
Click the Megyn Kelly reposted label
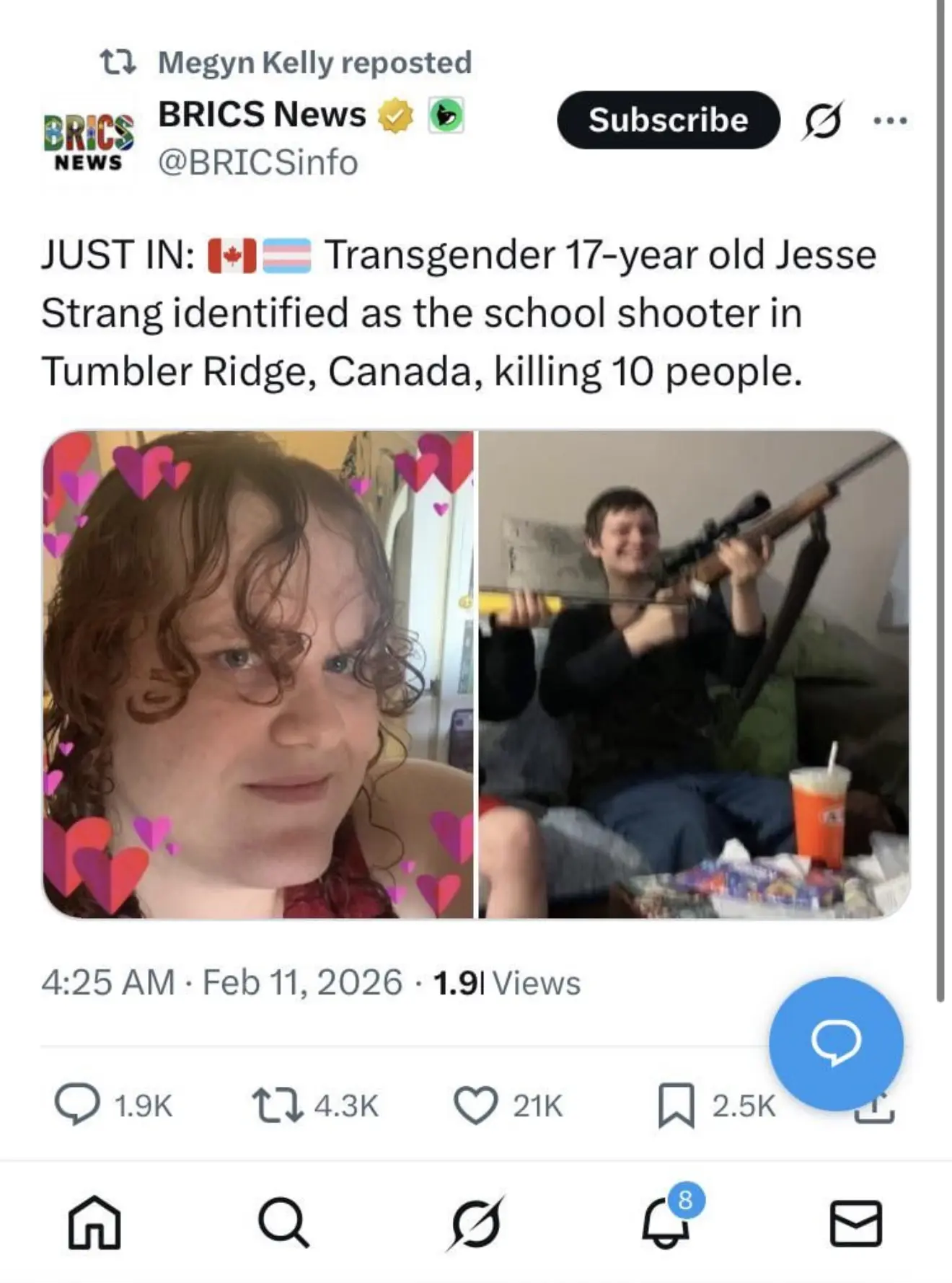click(x=314, y=62)
